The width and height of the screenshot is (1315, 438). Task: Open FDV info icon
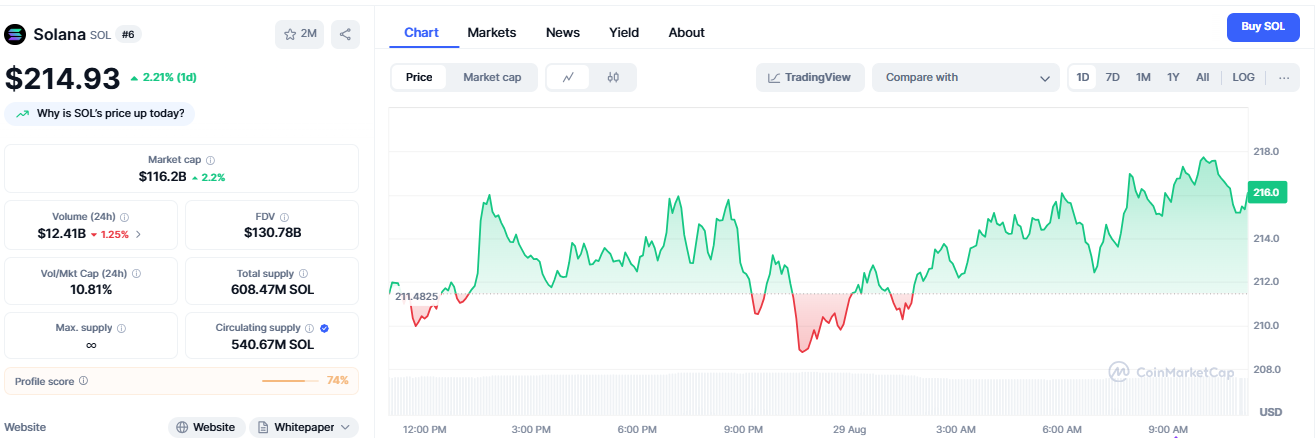click(x=284, y=217)
